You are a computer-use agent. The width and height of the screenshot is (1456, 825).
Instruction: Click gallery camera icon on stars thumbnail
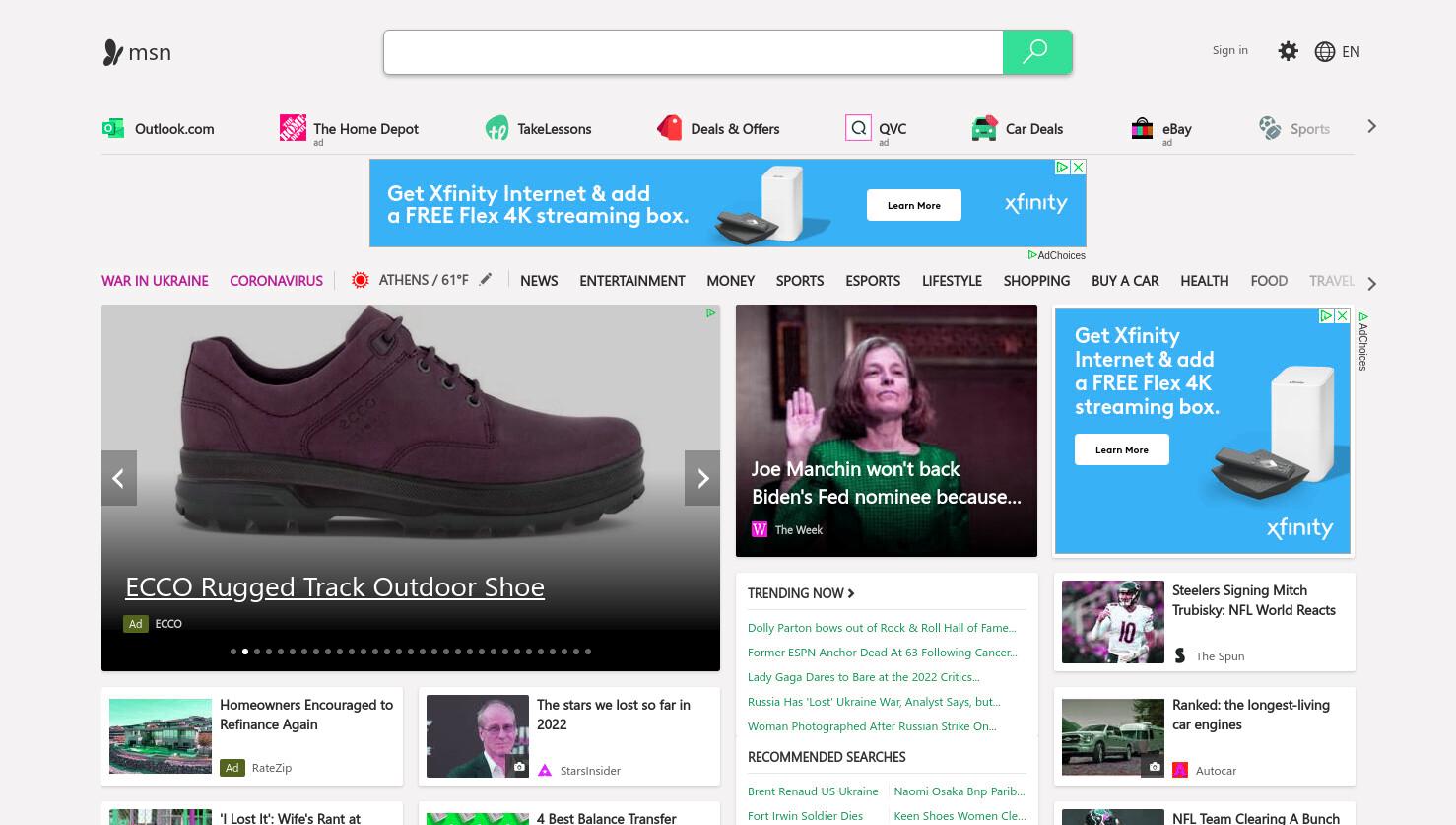coord(519,767)
